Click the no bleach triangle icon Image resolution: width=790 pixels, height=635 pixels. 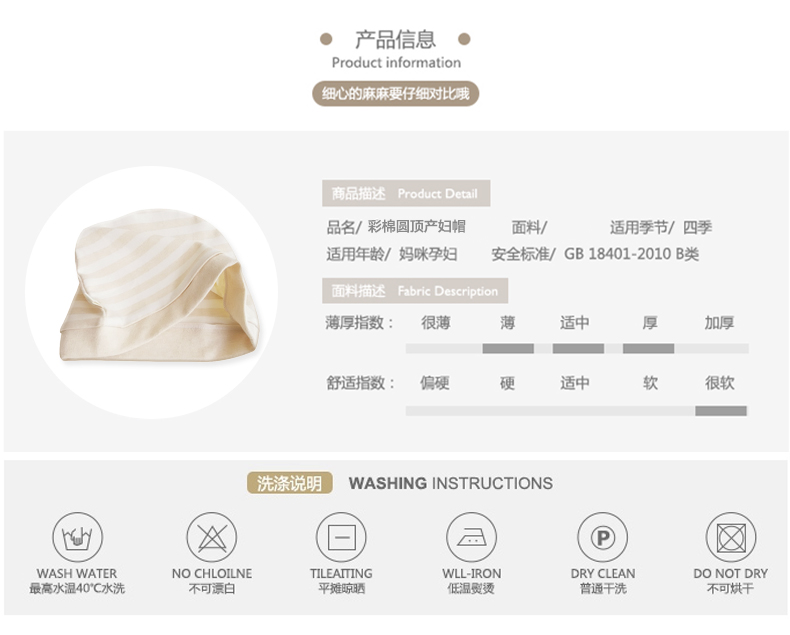coord(212,538)
